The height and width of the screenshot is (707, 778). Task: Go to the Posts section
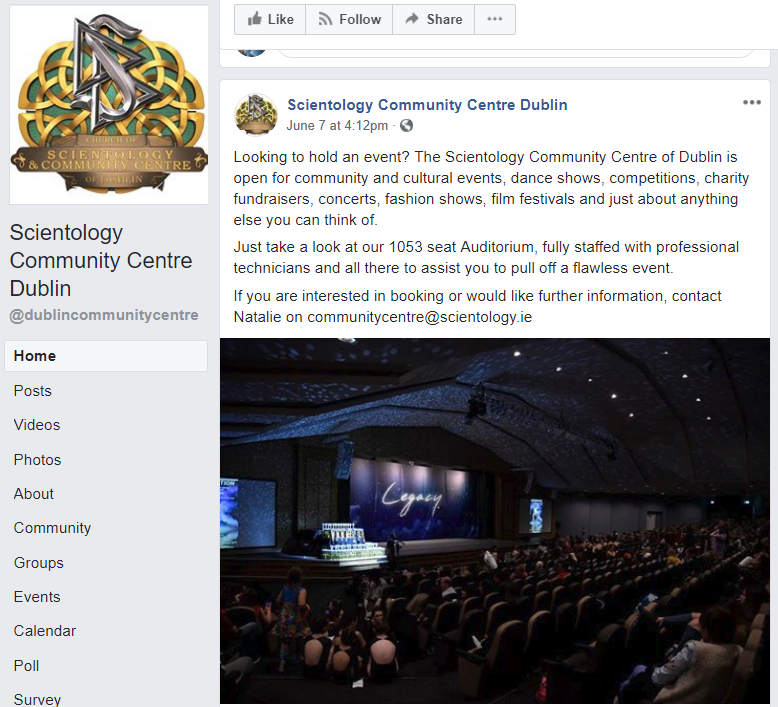(x=33, y=391)
